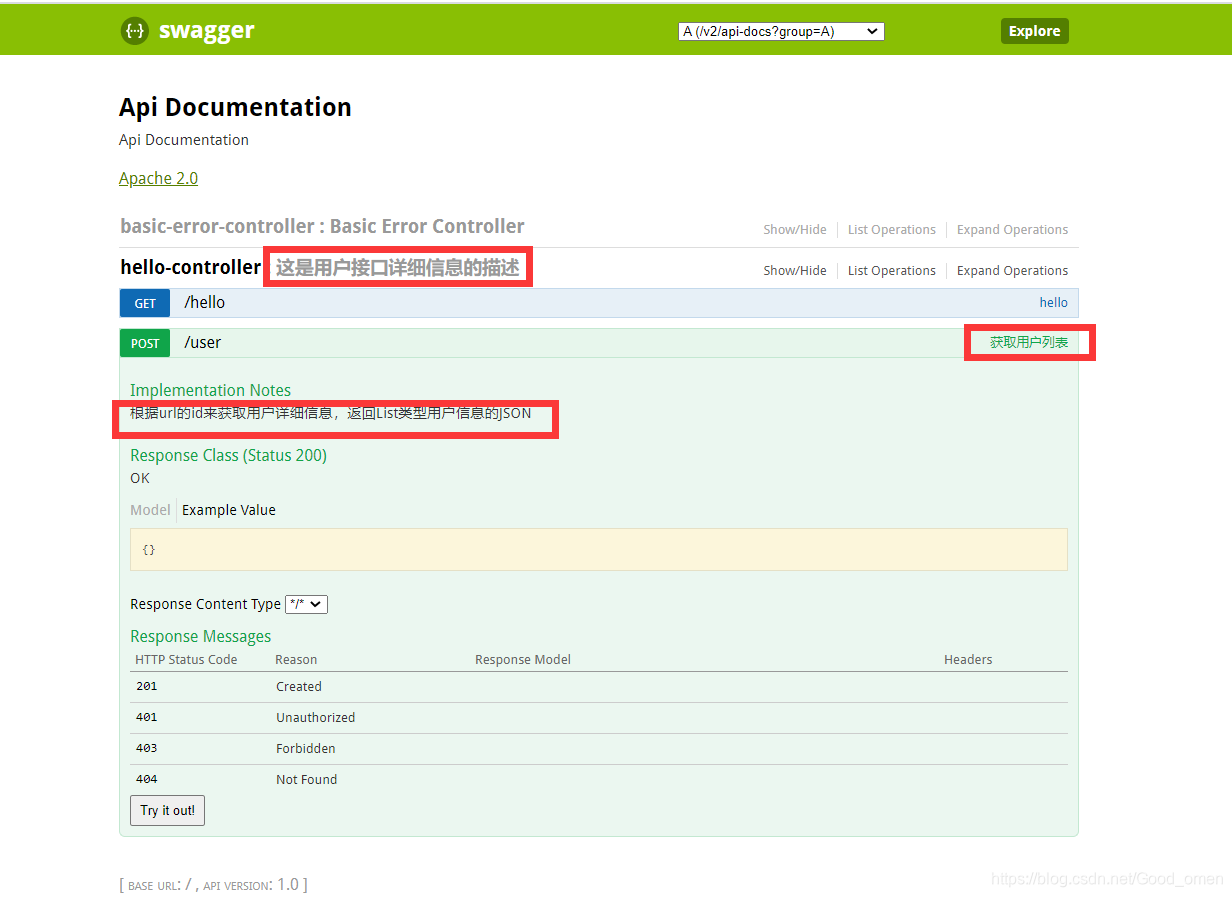The image size is (1232, 897).
Task: Click List Operations for basic-error-controller
Action: click(x=892, y=229)
